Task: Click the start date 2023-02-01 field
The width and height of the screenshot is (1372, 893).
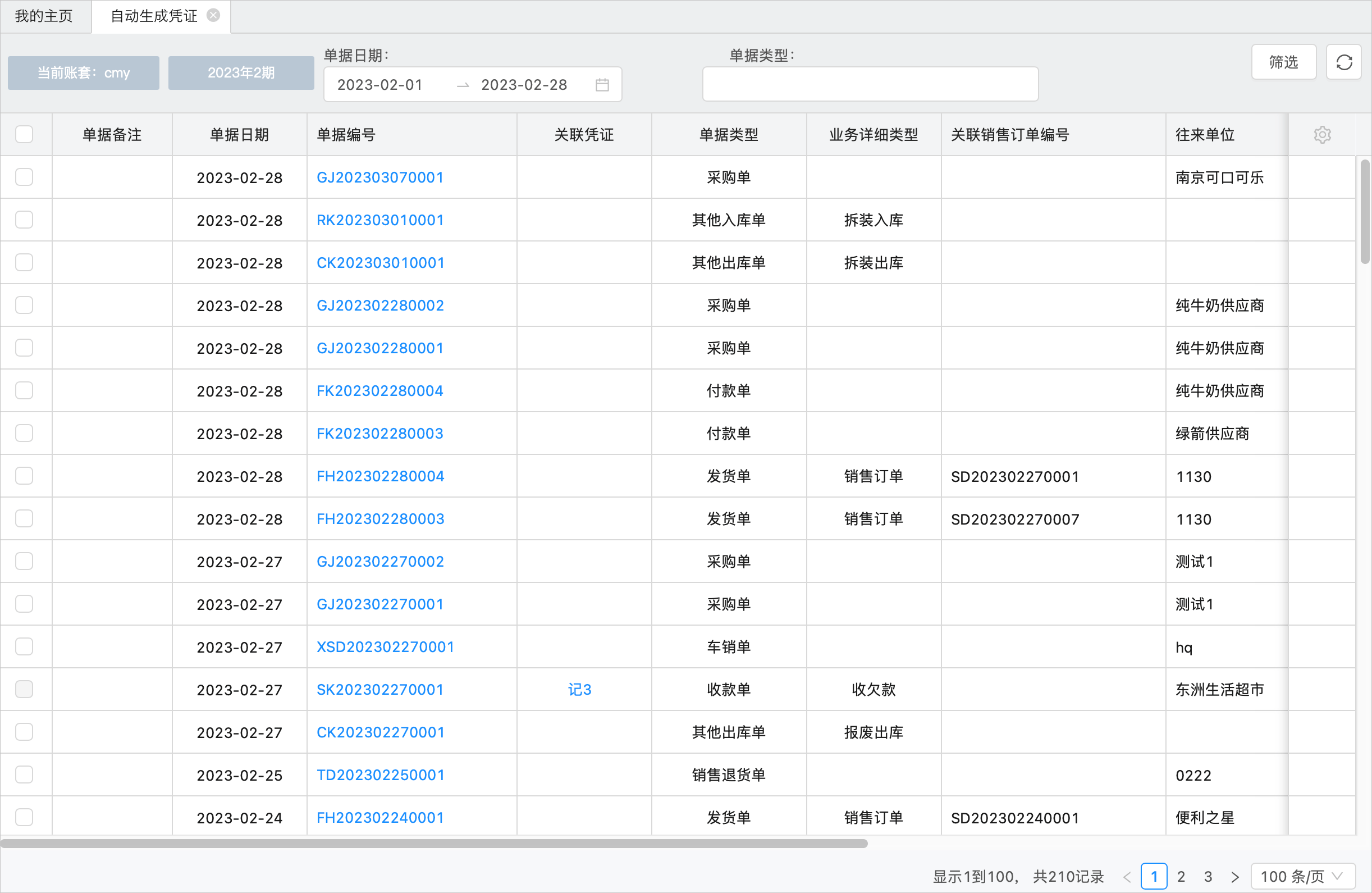Action: point(380,85)
